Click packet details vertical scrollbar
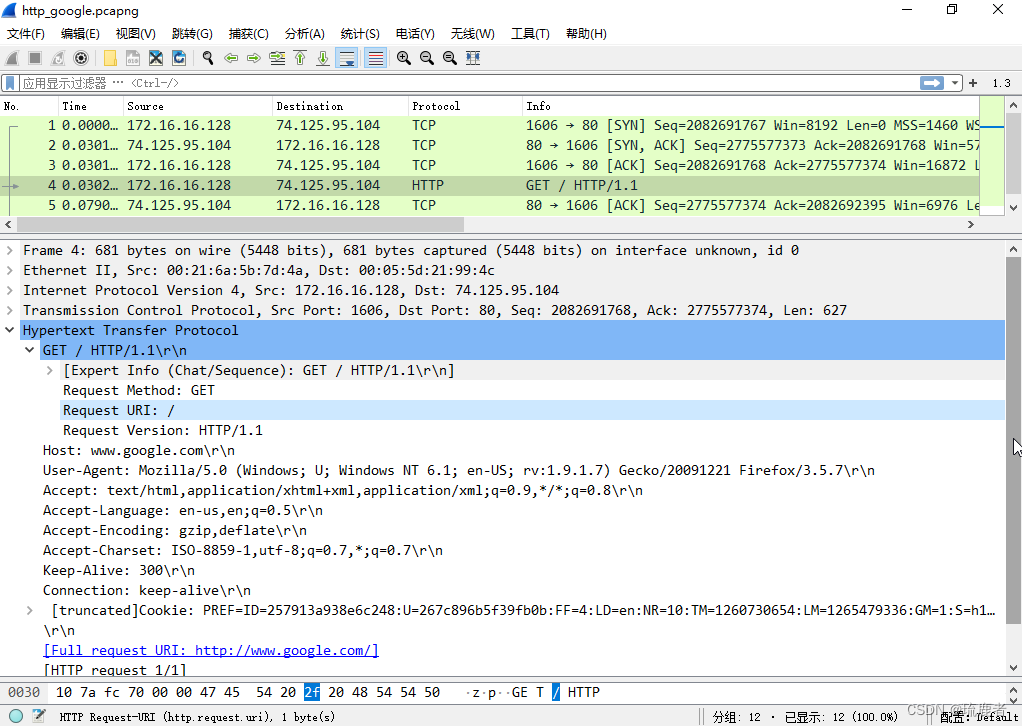1022x726 pixels. point(1013,440)
